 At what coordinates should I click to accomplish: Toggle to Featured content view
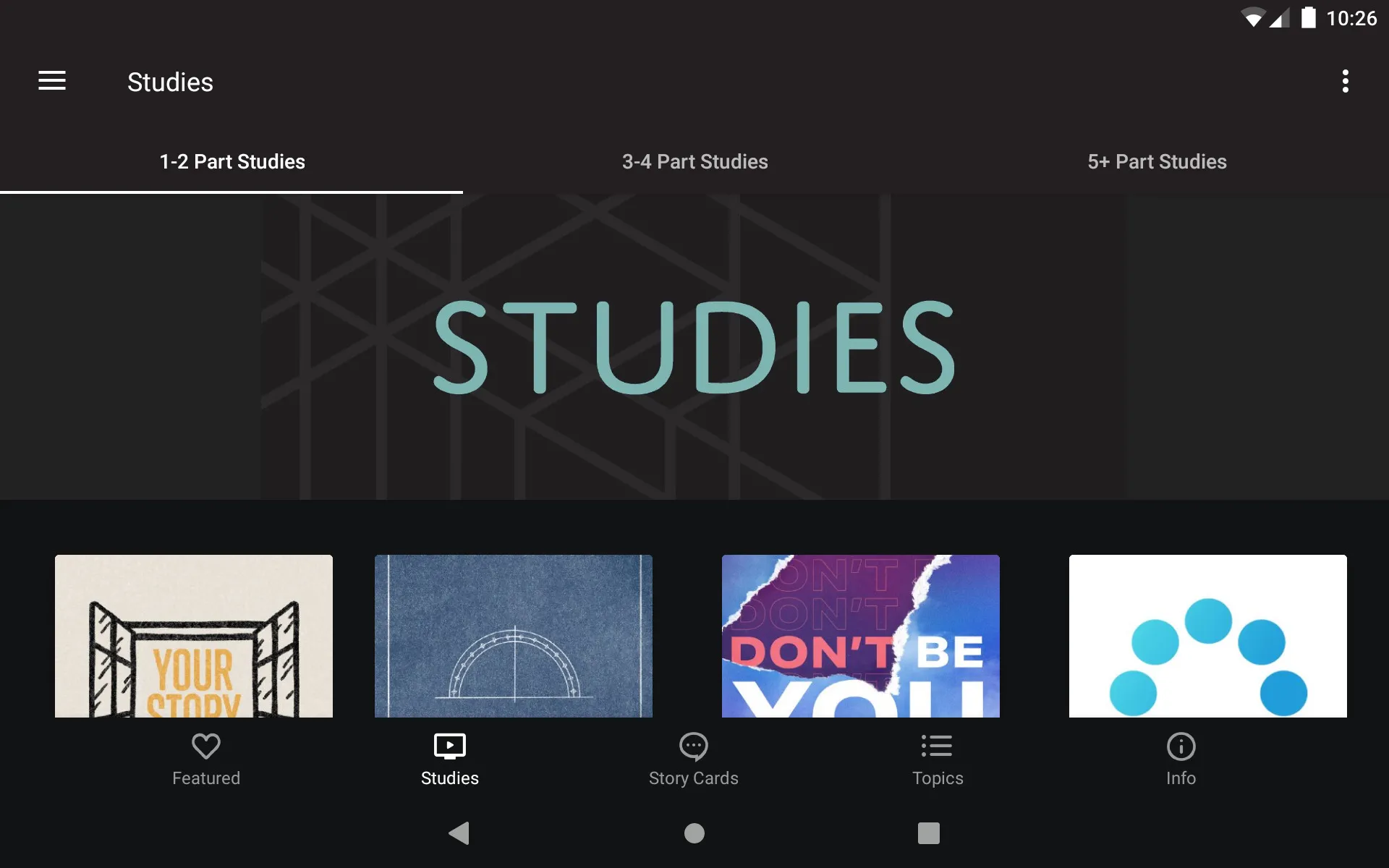pos(205,759)
